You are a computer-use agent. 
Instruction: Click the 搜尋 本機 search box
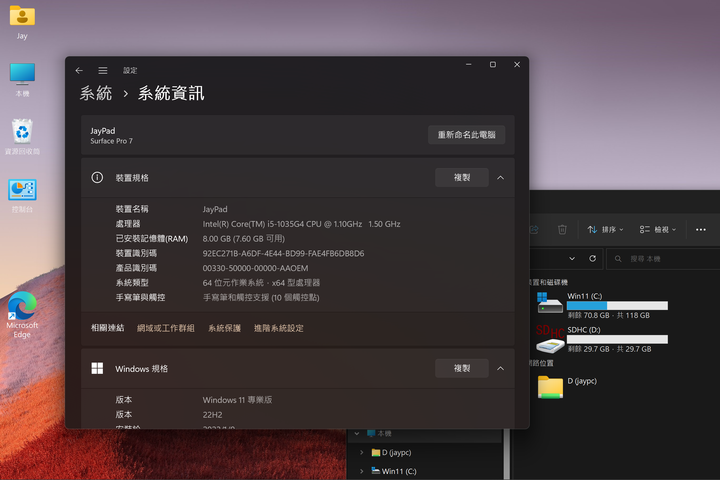click(664, 259)
